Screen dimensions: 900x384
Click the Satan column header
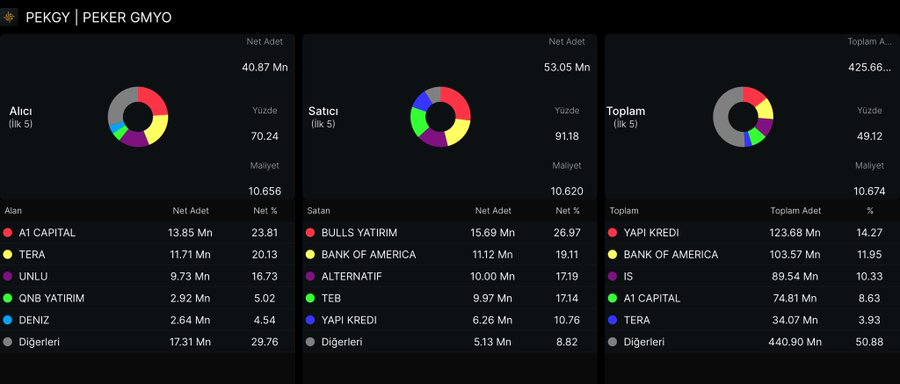coord(319,211)
